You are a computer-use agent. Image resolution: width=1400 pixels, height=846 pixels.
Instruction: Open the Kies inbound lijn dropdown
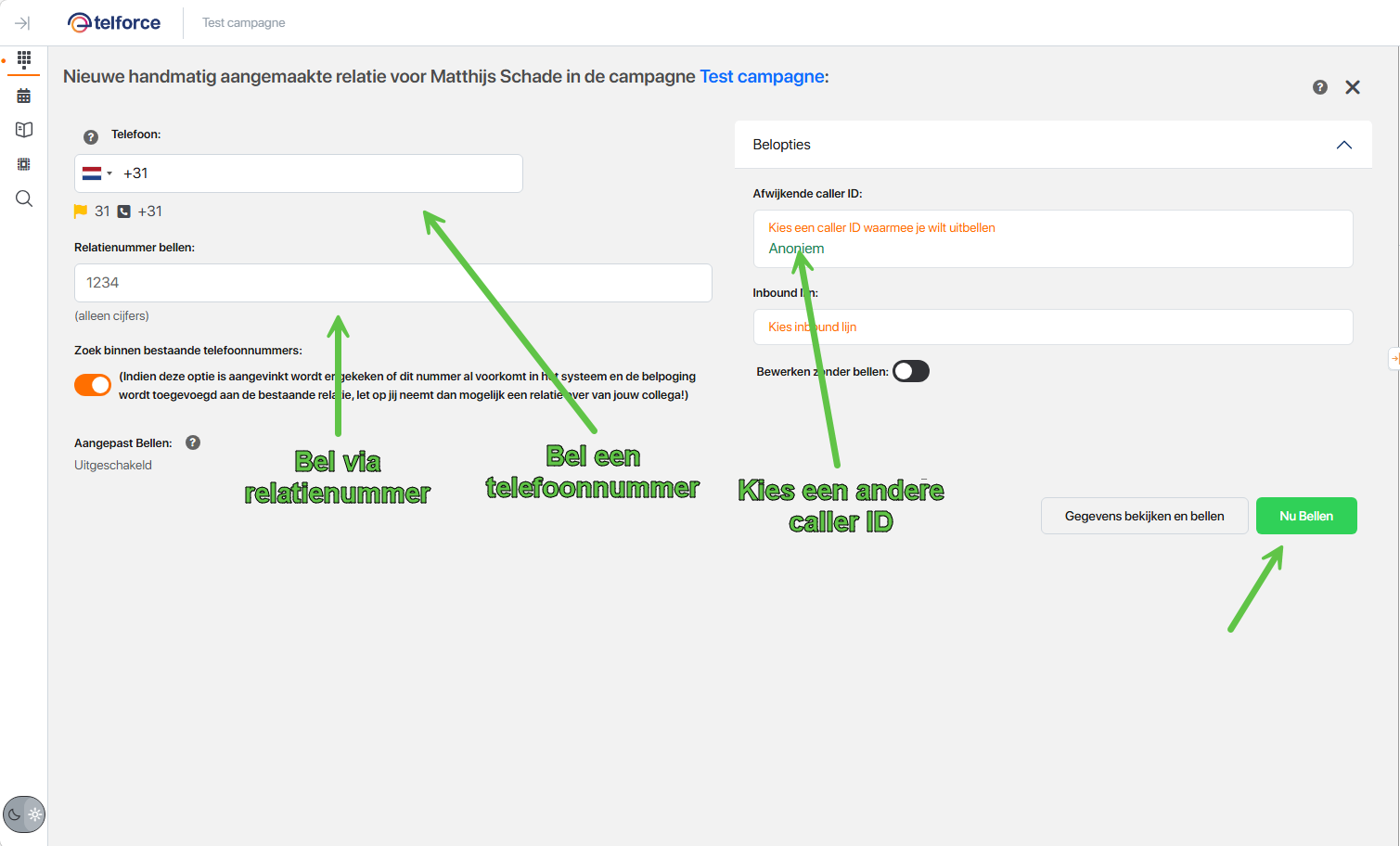tap(1053, 327)
